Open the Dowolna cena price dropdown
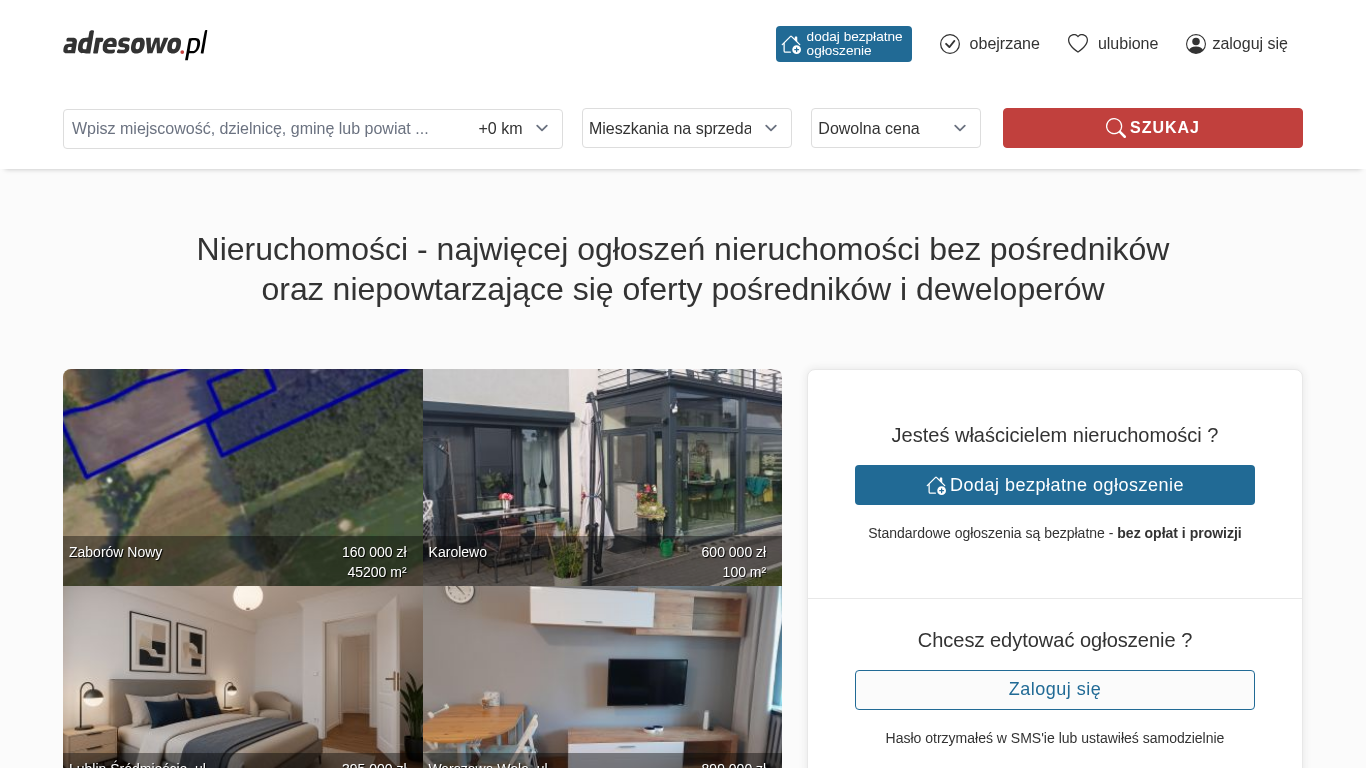The image size is (1366, 768). pos(895,128)
